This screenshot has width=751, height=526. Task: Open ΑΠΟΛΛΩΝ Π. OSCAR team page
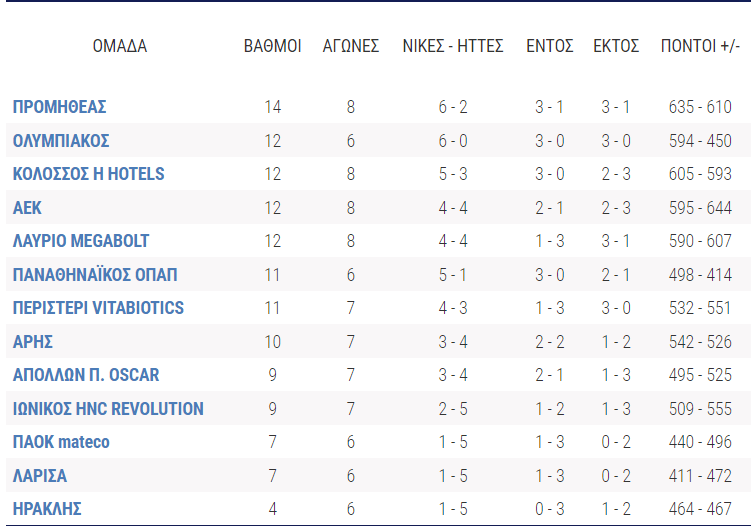point(86,375)
